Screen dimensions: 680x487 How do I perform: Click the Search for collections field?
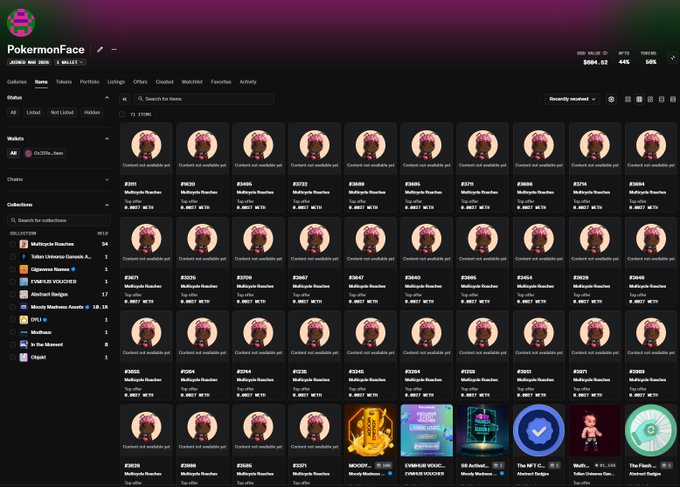[x=59, y=220]
